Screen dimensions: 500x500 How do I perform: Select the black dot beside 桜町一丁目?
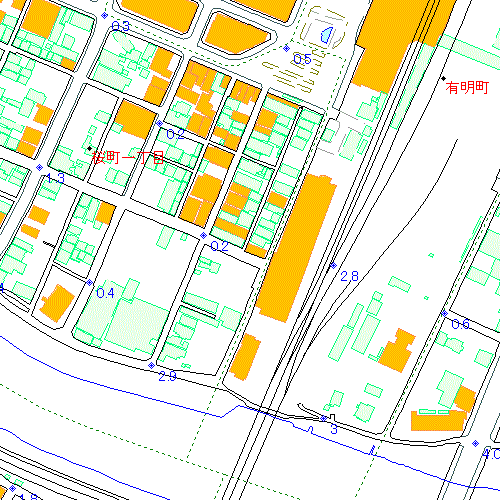89,148
